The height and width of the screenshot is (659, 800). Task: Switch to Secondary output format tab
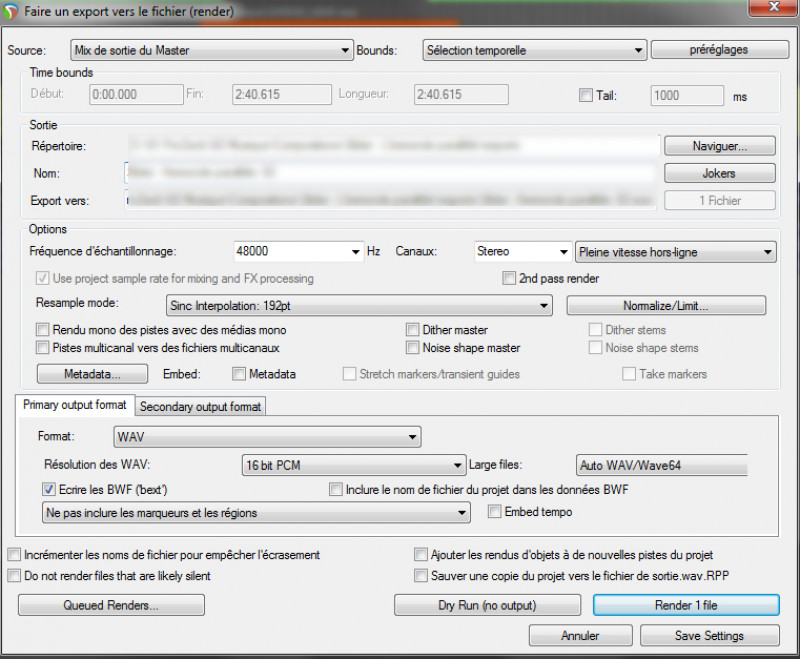point(200,407)
